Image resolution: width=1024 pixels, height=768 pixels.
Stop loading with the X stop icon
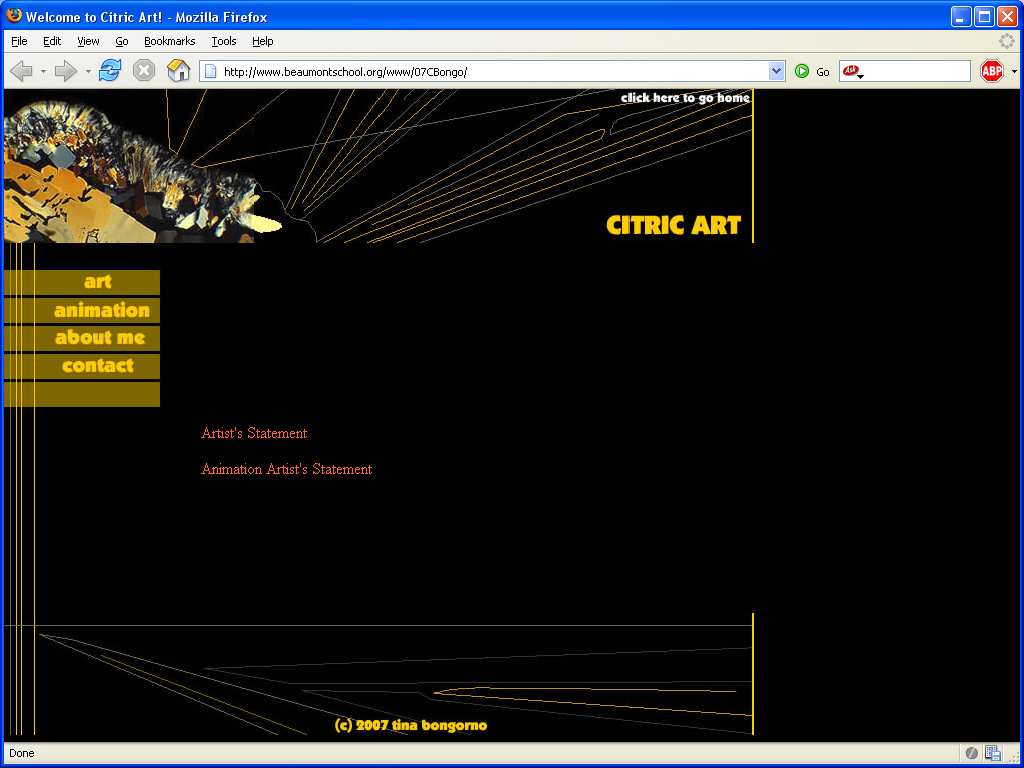coord(144,71)
